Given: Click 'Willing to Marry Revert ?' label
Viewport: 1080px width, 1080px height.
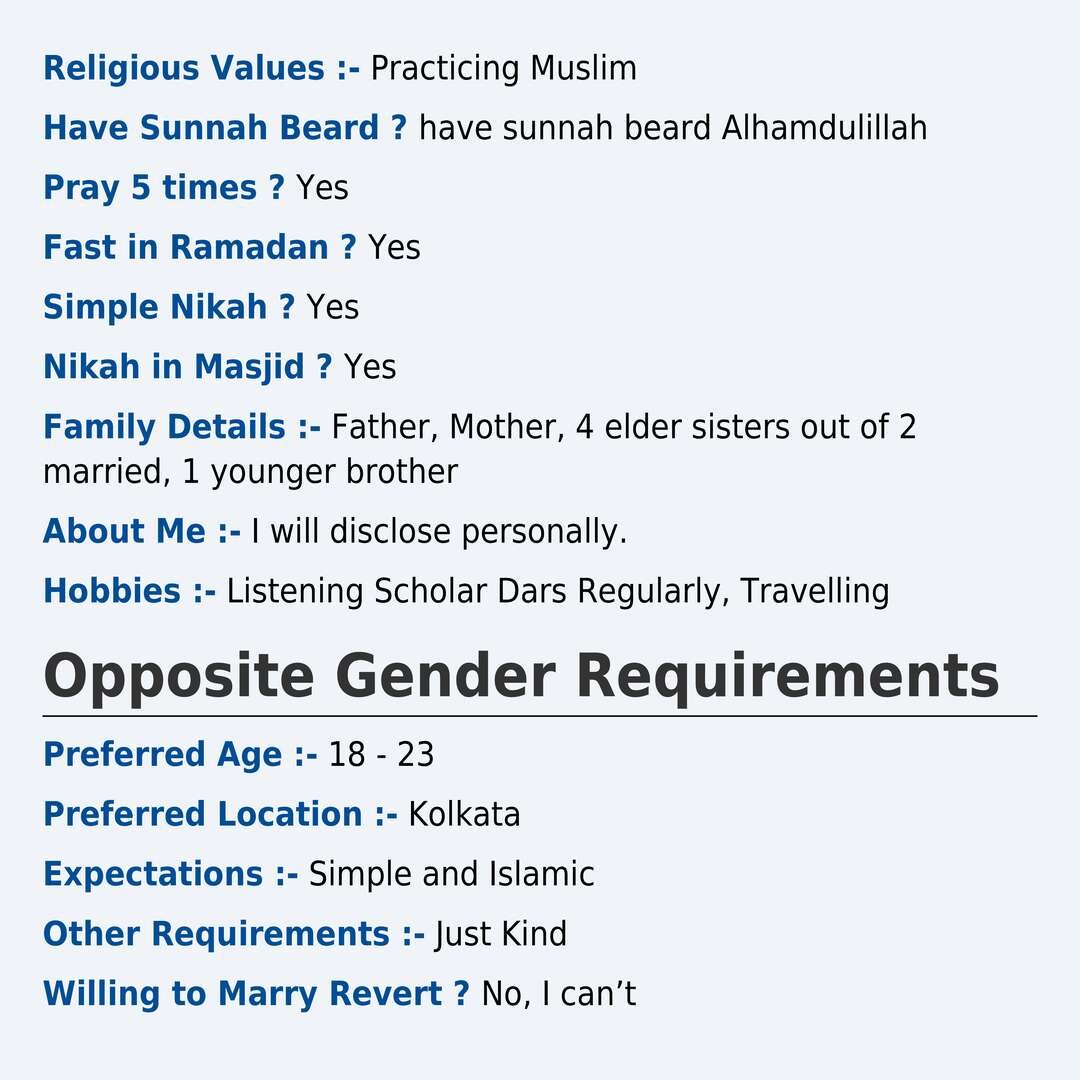Looking at the screenshot, I should click(256, 994).
